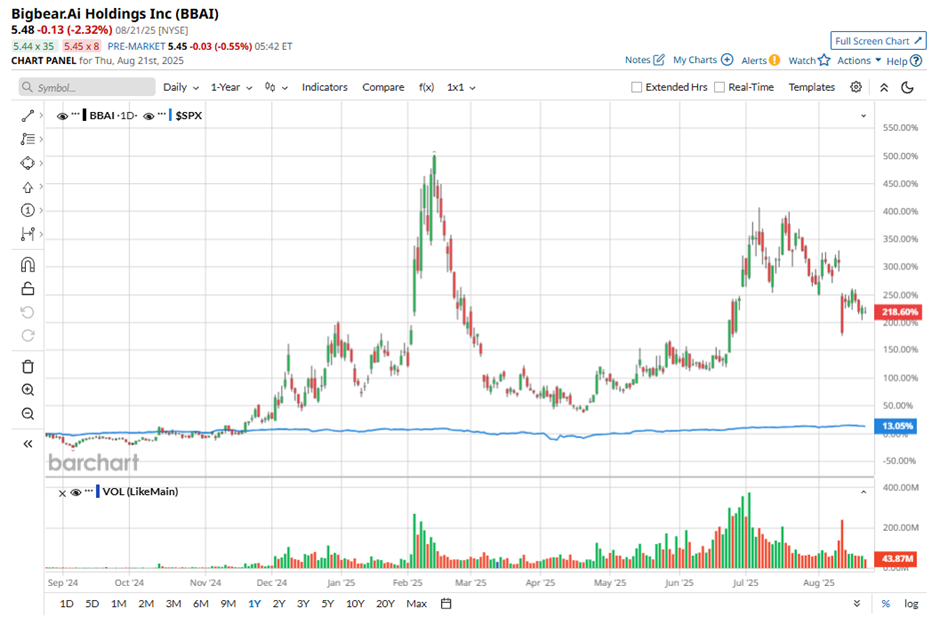Open the Indicators menu
The width and height of the screenshot is (940, 625).
pyautogui.click(x=324, y=87)
